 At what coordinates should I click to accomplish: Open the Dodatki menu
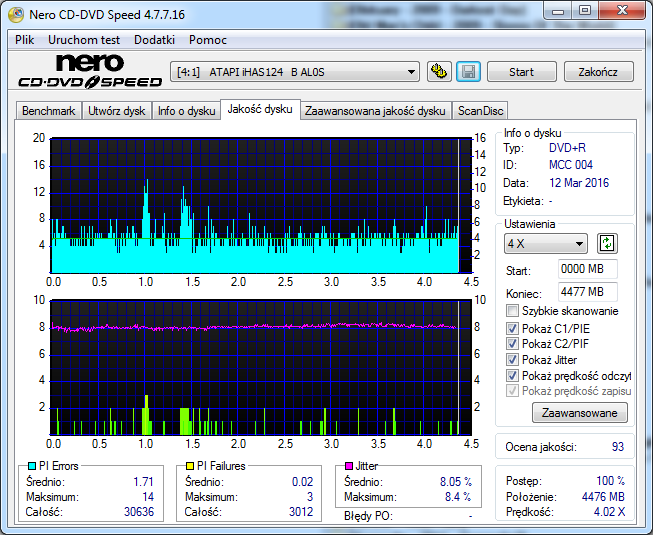point(155,40)
